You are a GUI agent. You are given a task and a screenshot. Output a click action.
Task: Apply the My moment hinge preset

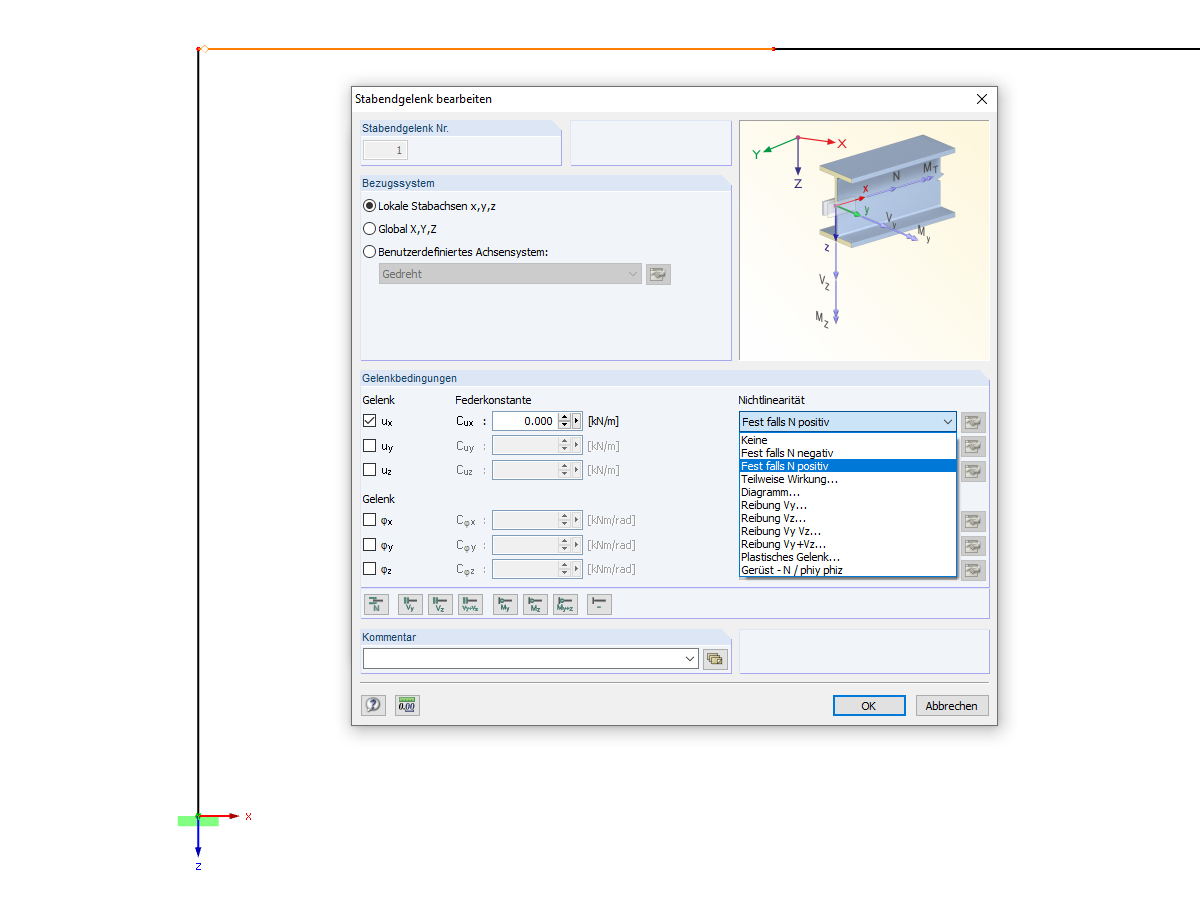(x=505, y=604)
